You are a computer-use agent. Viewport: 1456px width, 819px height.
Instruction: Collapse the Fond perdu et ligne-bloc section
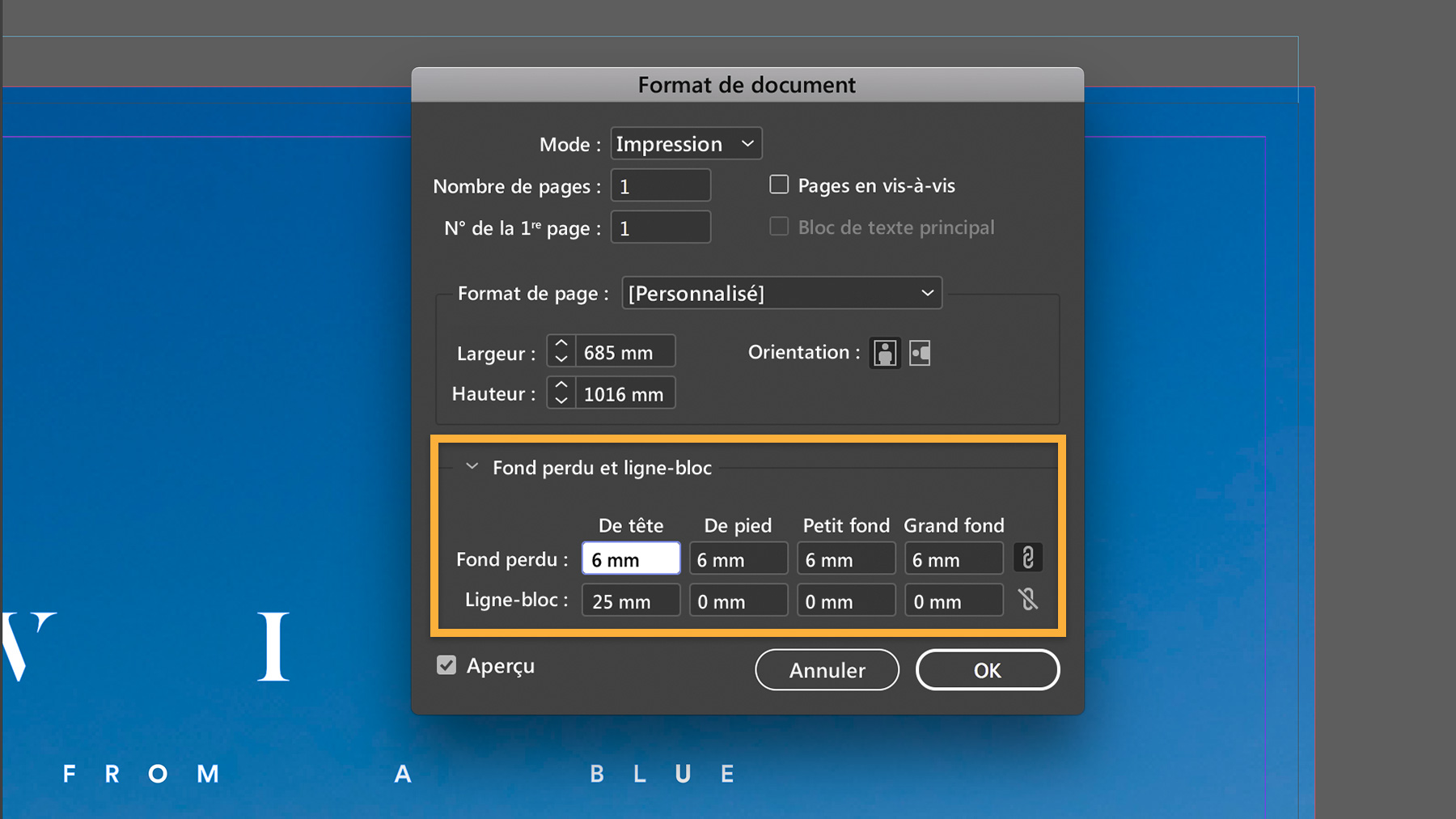[x=472, y=467]
